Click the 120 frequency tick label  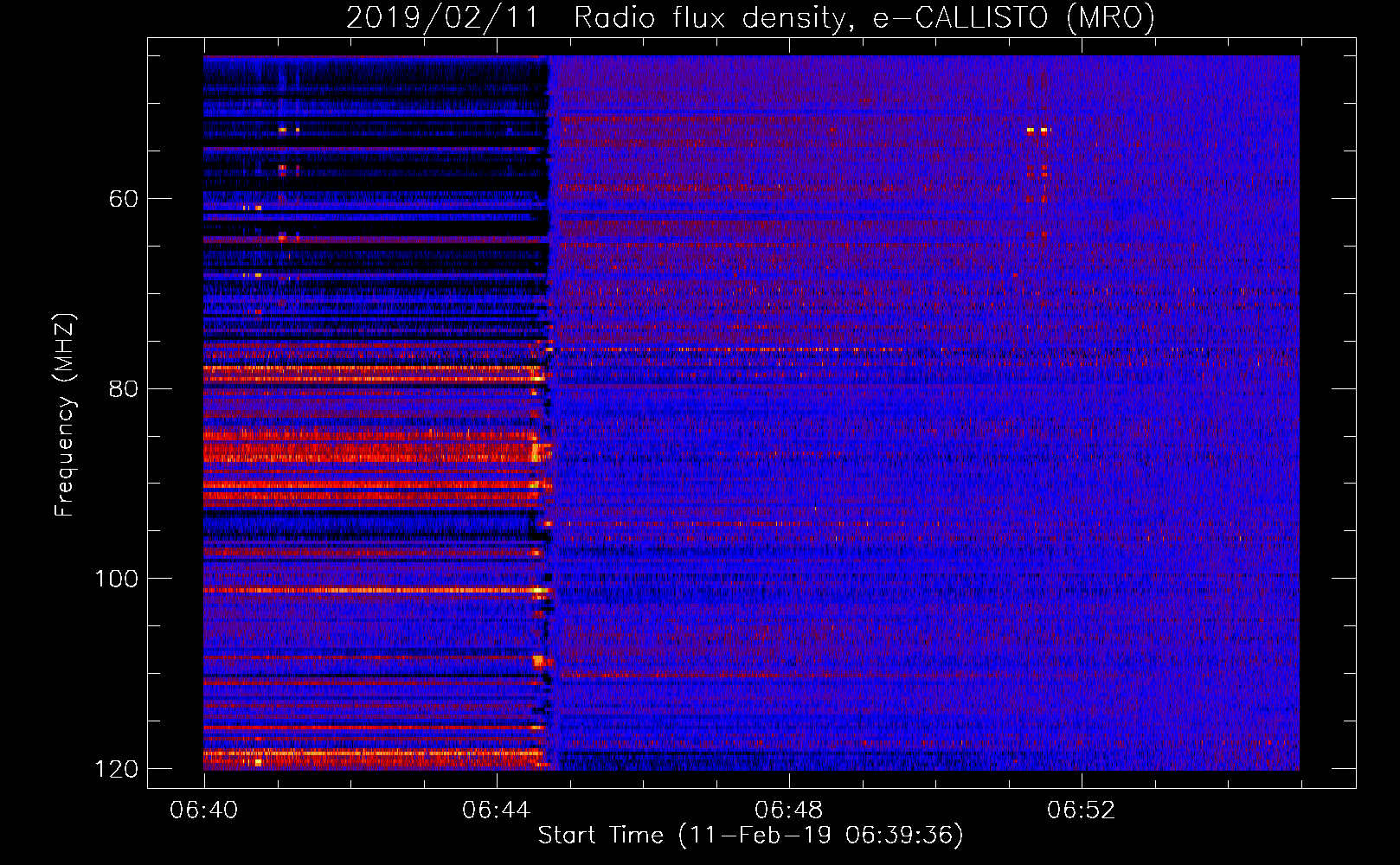click(x=116, y=769)
